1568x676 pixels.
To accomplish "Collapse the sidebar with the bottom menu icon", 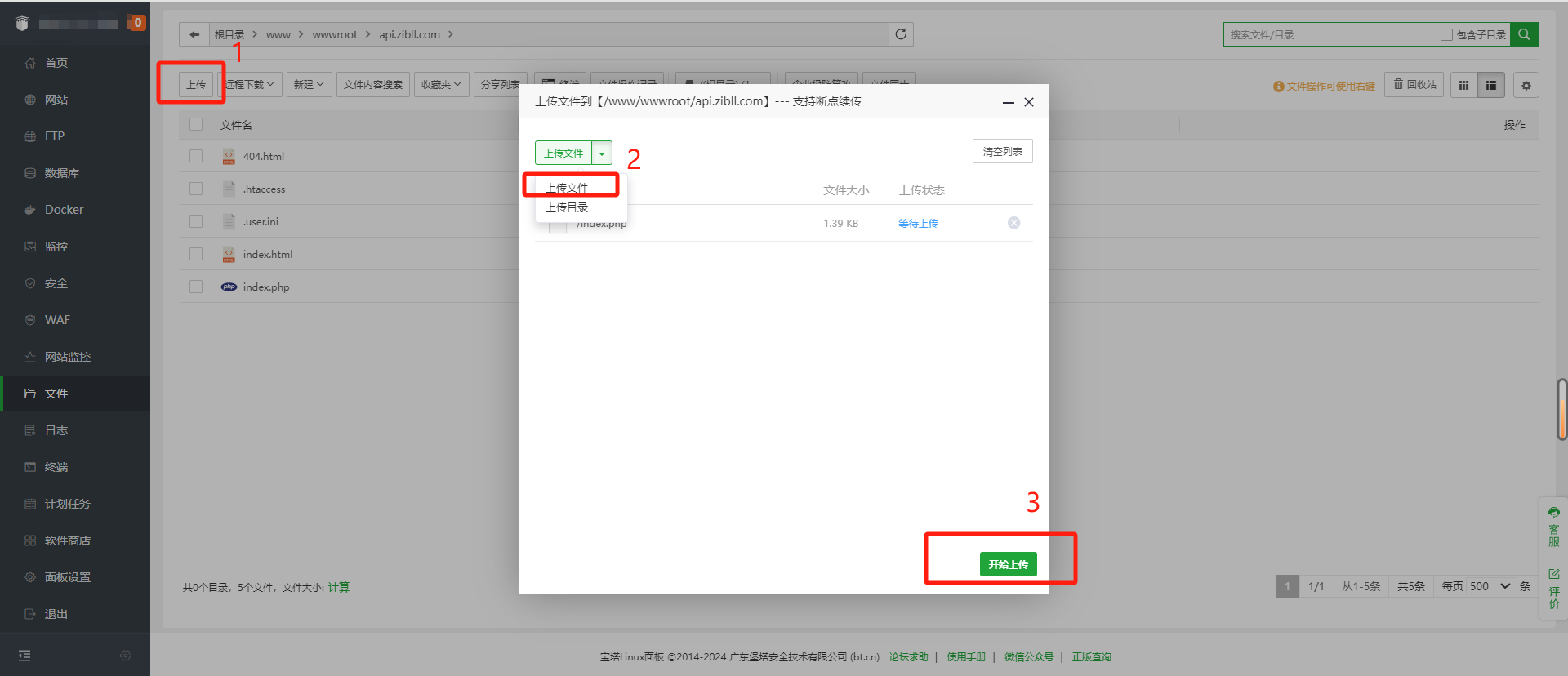I will pyautogui.click(x=24, y=656).
